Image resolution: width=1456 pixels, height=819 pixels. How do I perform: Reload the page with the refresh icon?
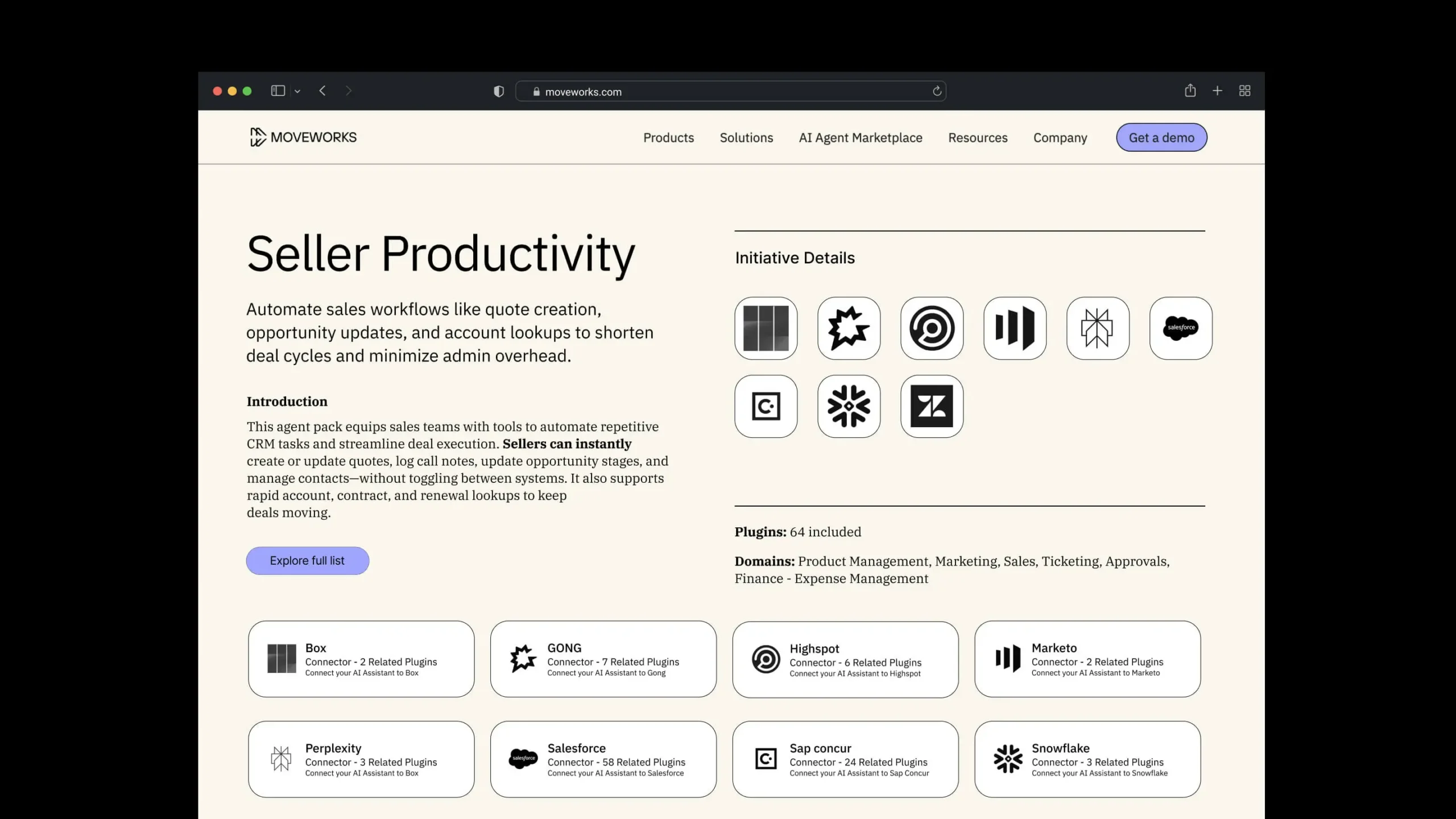tap(937, 91)
